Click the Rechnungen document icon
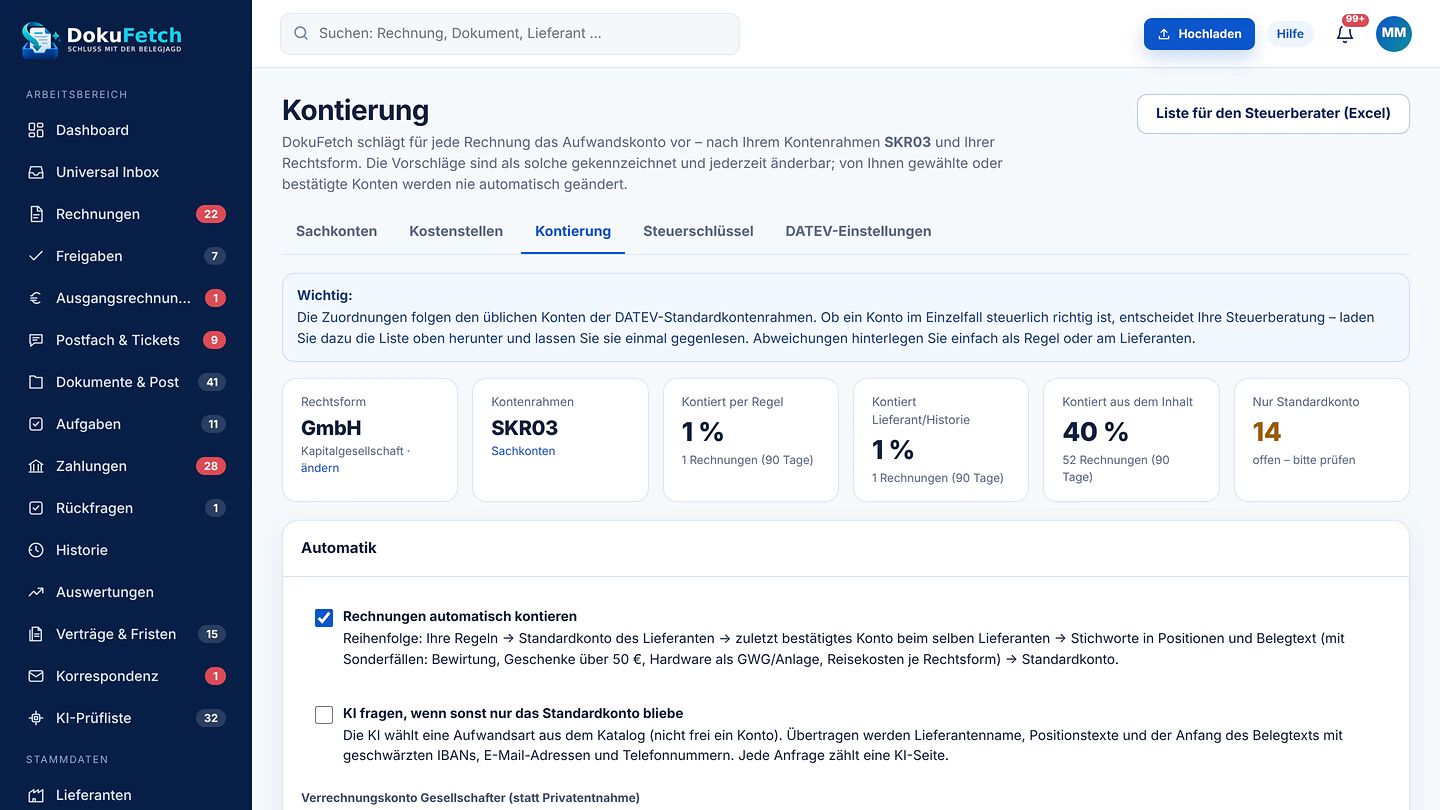The image size is (1440, 810). [x=36, y=214]
